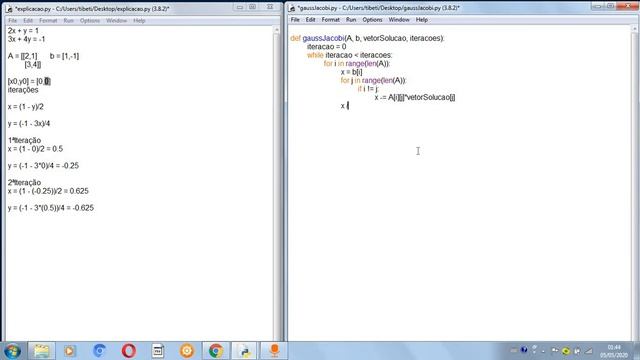
Task: Click 'x = (1 - 0)/2 = 0.5' line
Action: click(36, 149)
